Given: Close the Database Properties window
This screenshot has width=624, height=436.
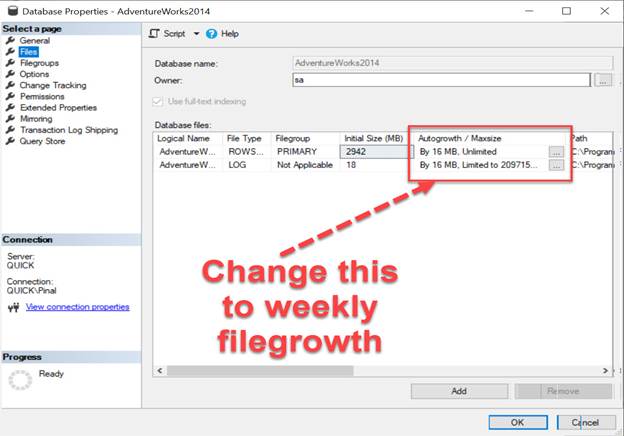Looking at the screenshot, I should pos(604,11).
